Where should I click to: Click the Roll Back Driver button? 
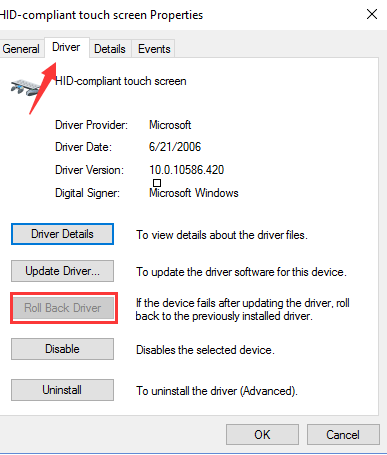[x=62, y=308]
